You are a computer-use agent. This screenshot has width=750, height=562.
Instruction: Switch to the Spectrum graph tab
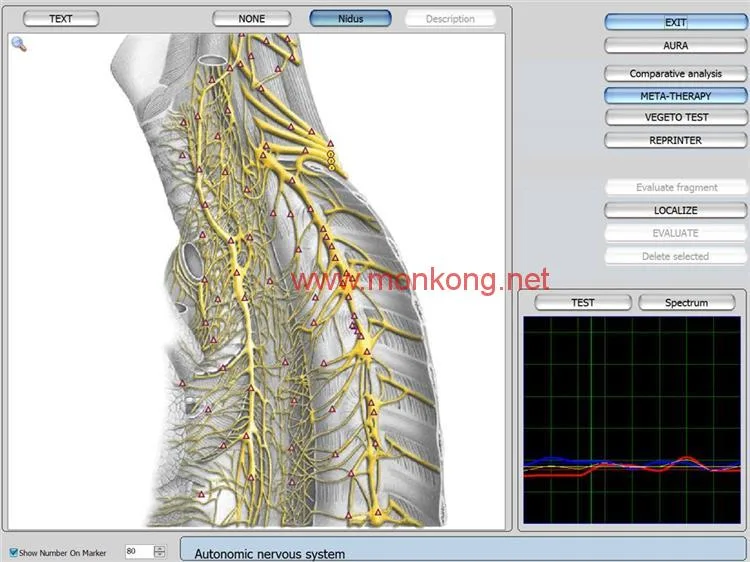click(x=686, y=302)
